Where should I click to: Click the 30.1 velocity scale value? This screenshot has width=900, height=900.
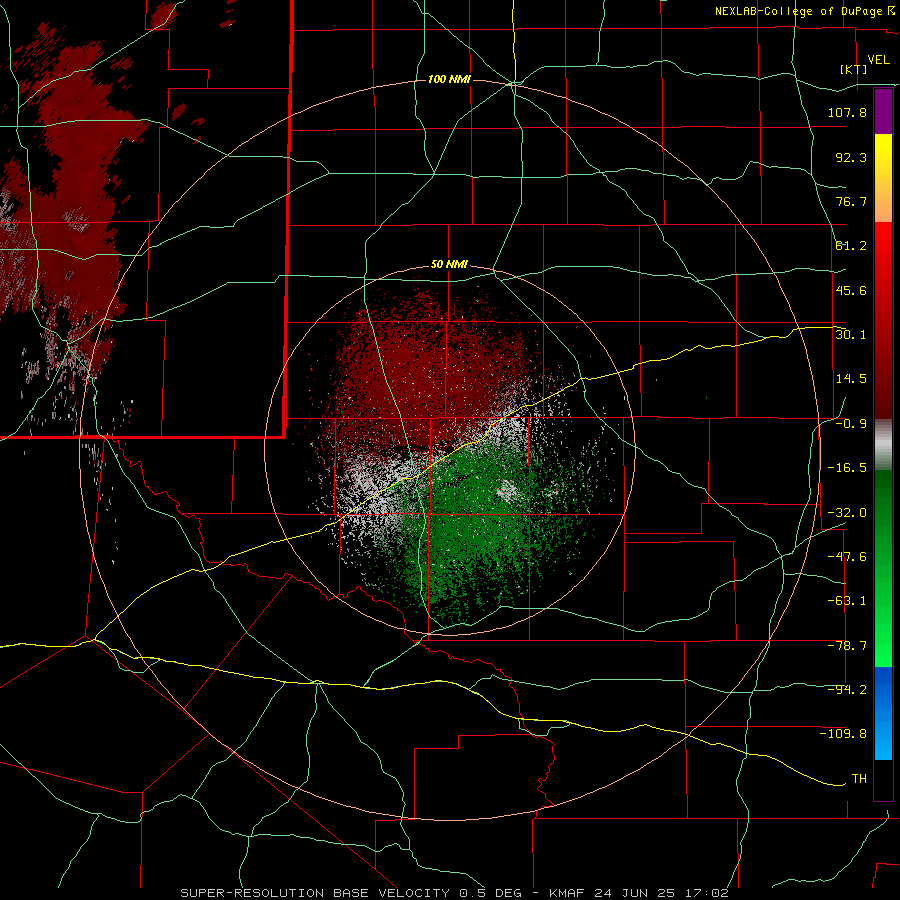click(x=851, y=335)
